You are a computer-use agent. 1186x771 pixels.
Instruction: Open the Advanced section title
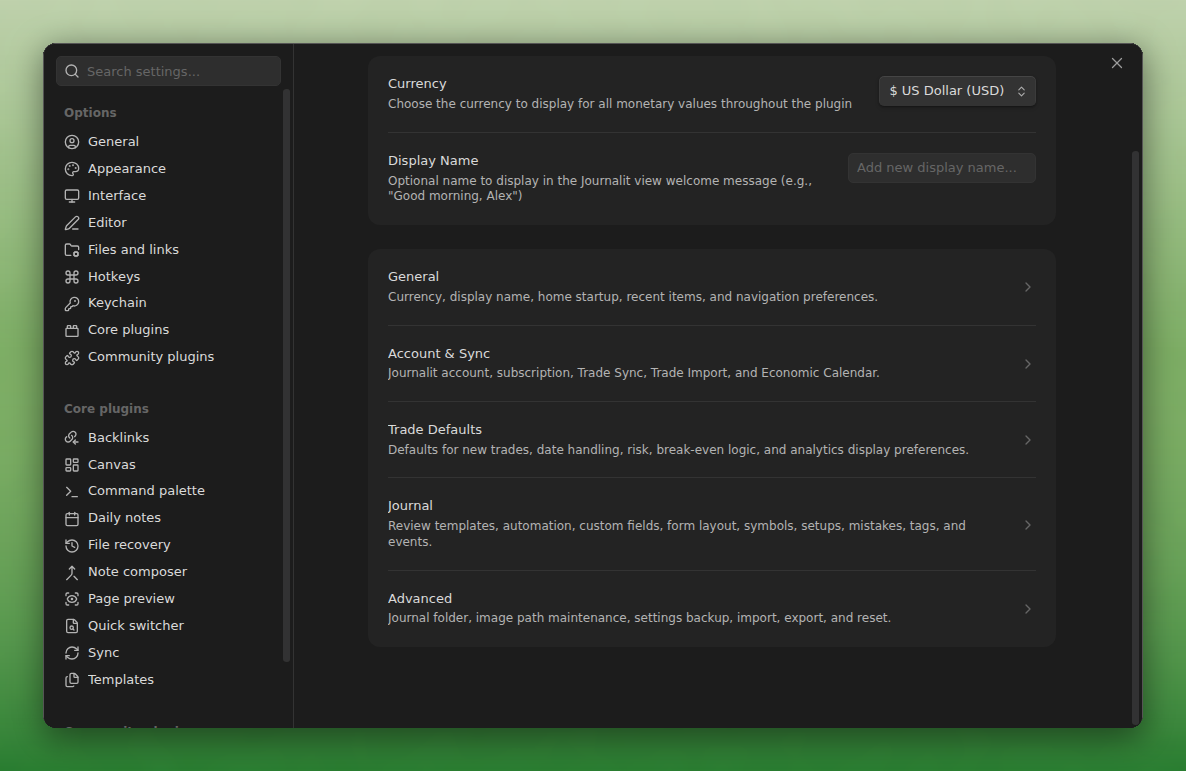click(420, 598)
